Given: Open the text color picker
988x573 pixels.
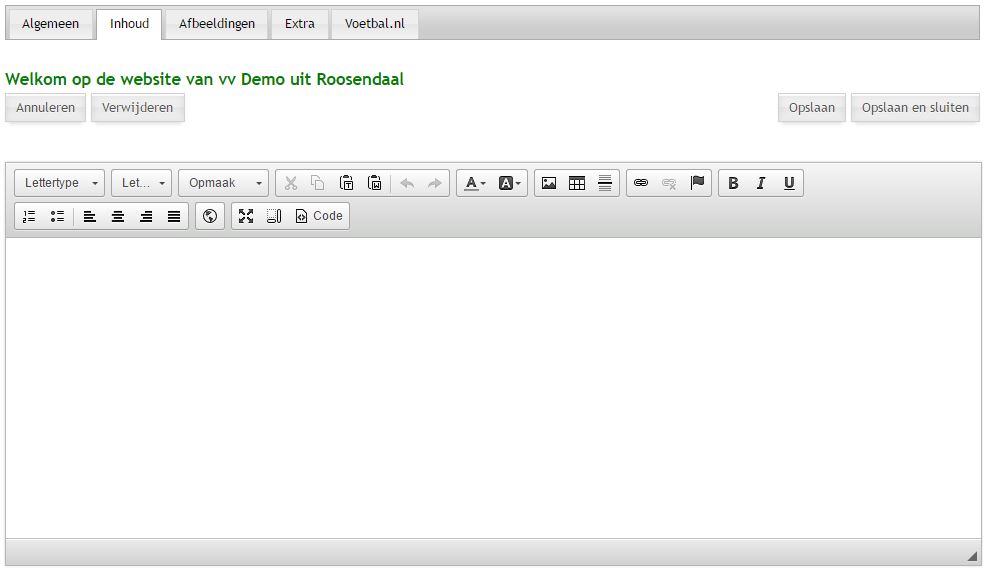Looking at the screenshot, I should point(474,183).
